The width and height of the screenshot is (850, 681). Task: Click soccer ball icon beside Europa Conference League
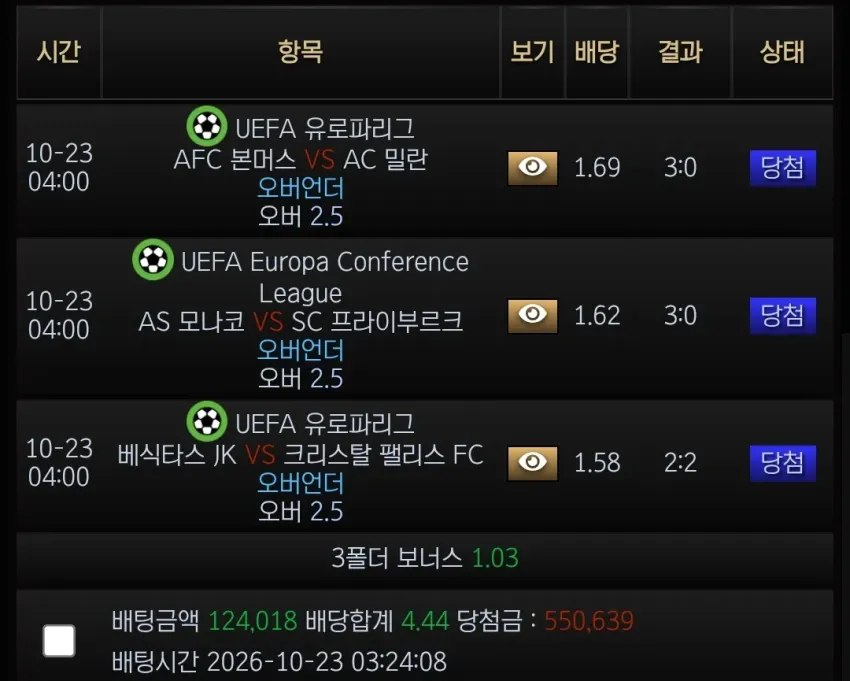click(153, 259)
